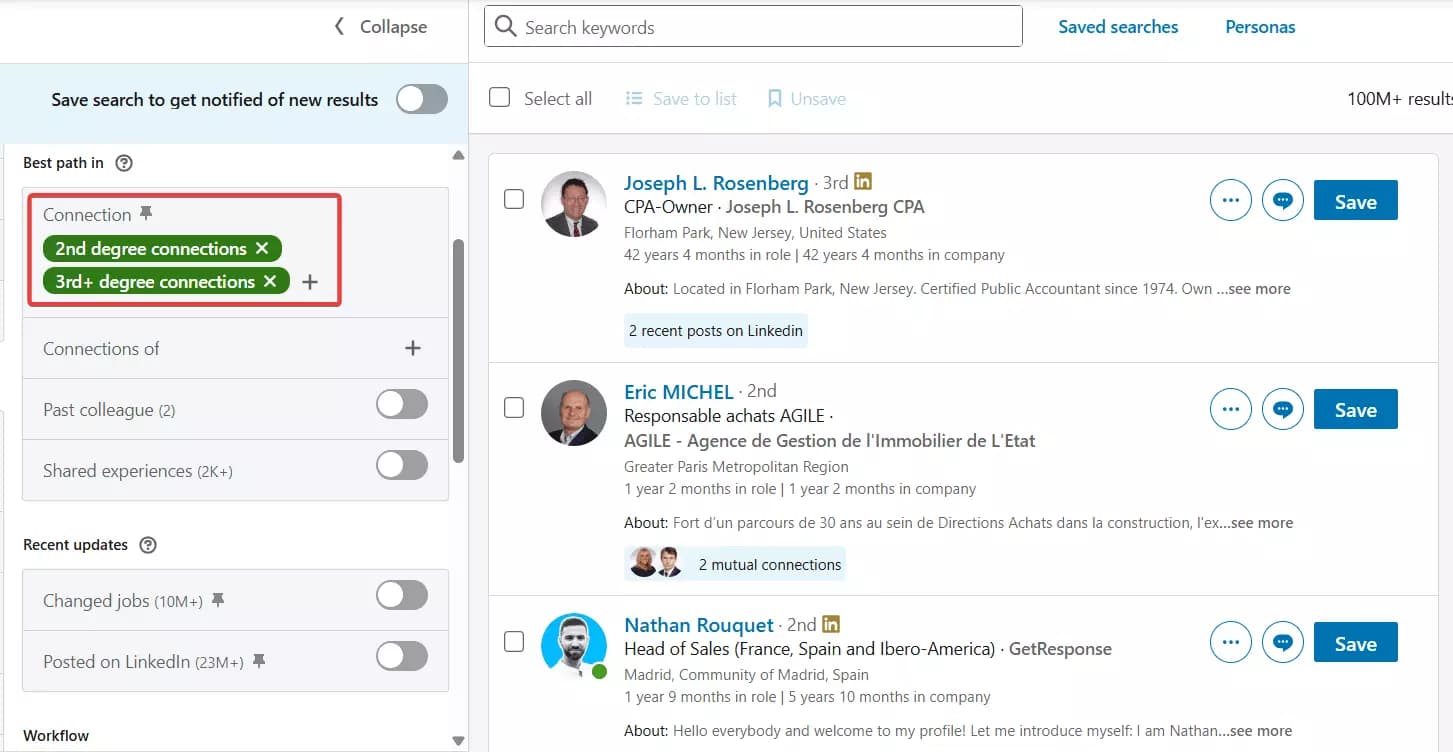Screen dimensions: 1453x752
Task: Click the search magnifier icon
Action: click(505, 26)
